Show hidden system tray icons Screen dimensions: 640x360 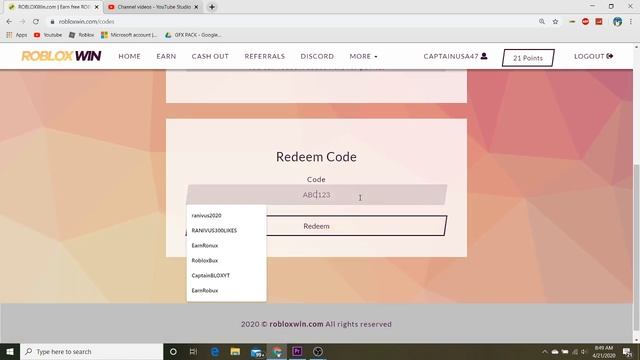pos(544,352)
